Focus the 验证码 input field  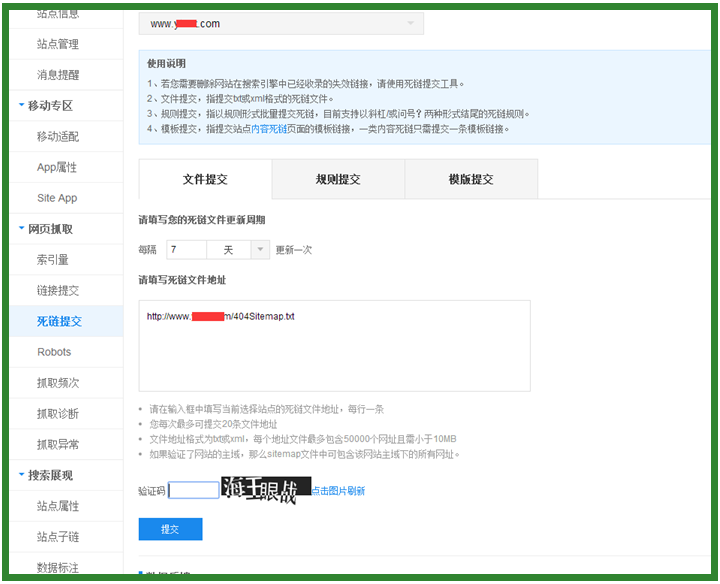[194, 490]
